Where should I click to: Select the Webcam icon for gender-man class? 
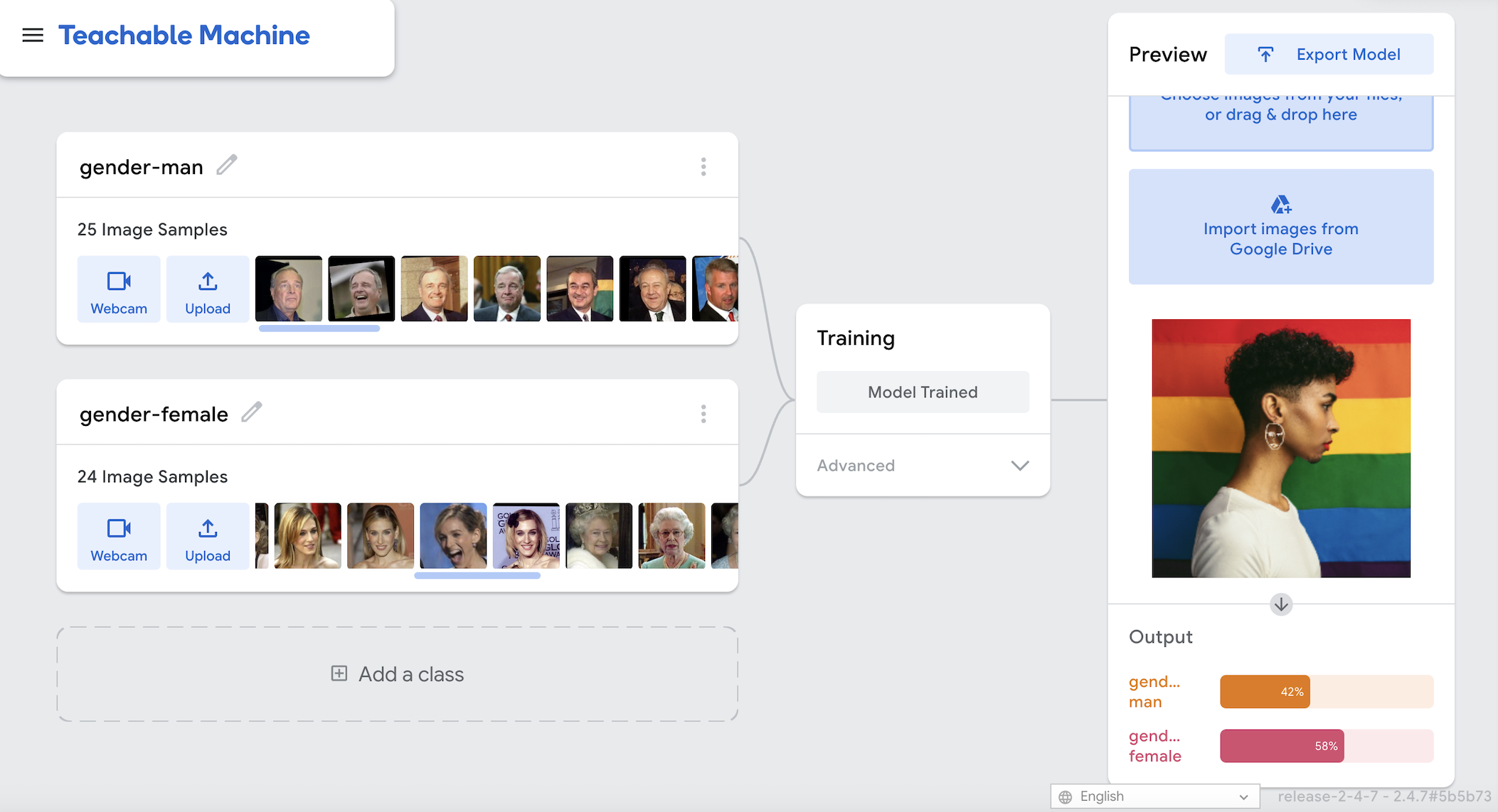pos(118,280)
